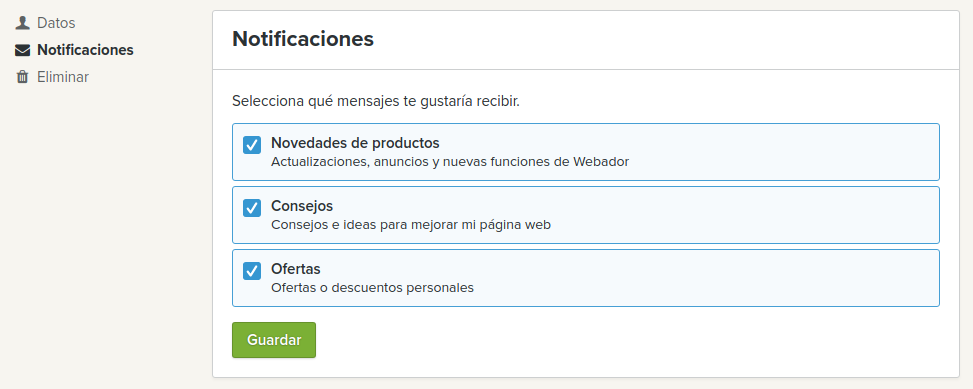
Task: Click the Consejos option label
Action: tap(302, 206)
